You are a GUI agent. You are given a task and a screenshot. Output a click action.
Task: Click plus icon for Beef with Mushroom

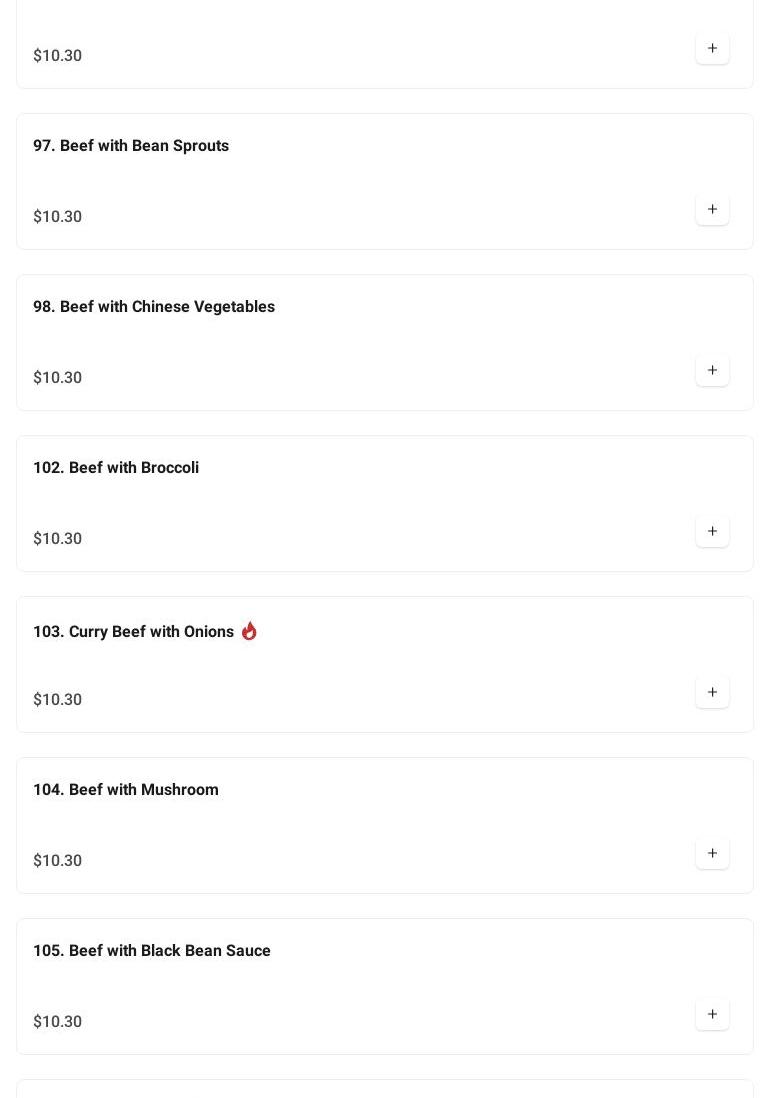click(712, 854)
